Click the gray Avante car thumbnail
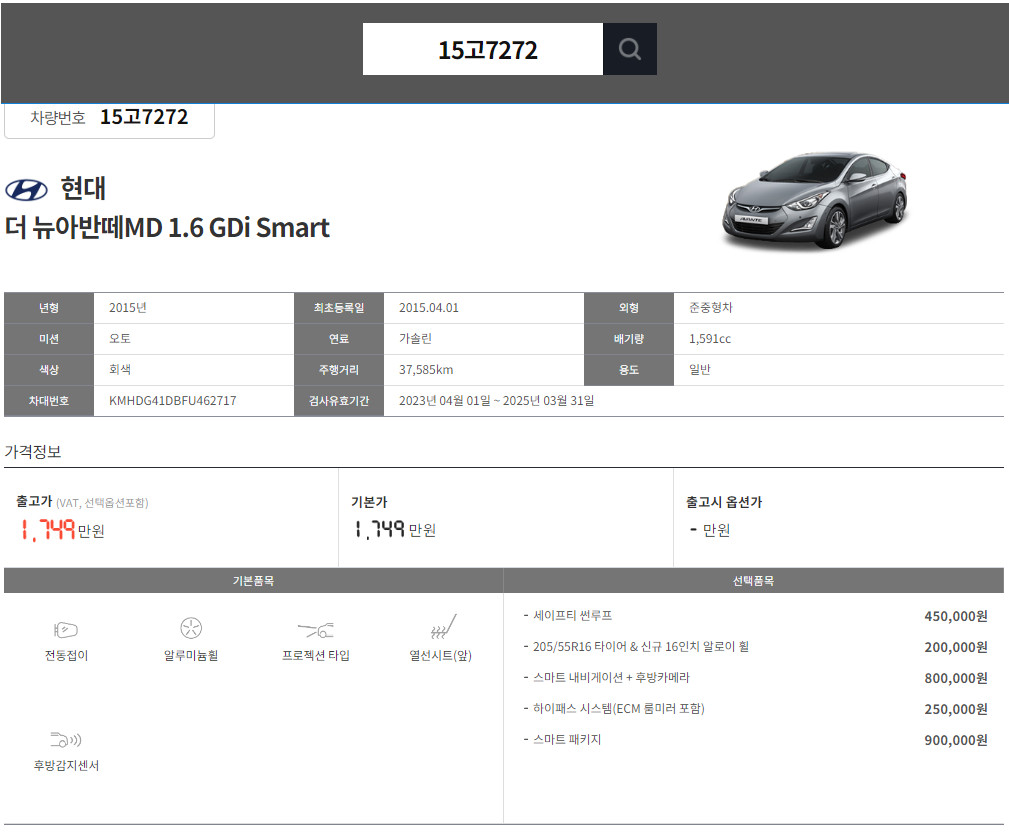 click(815, 200)
